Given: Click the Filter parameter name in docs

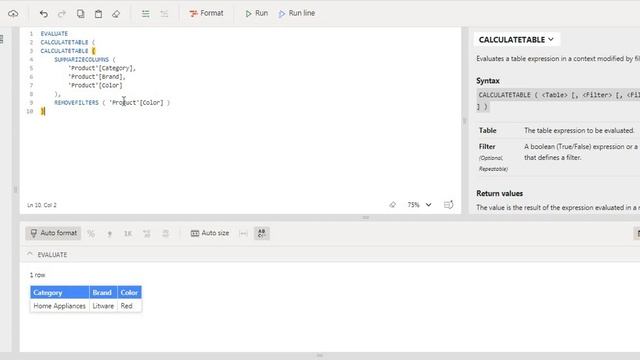Looking at the screenshot, I should pos(487,147).
